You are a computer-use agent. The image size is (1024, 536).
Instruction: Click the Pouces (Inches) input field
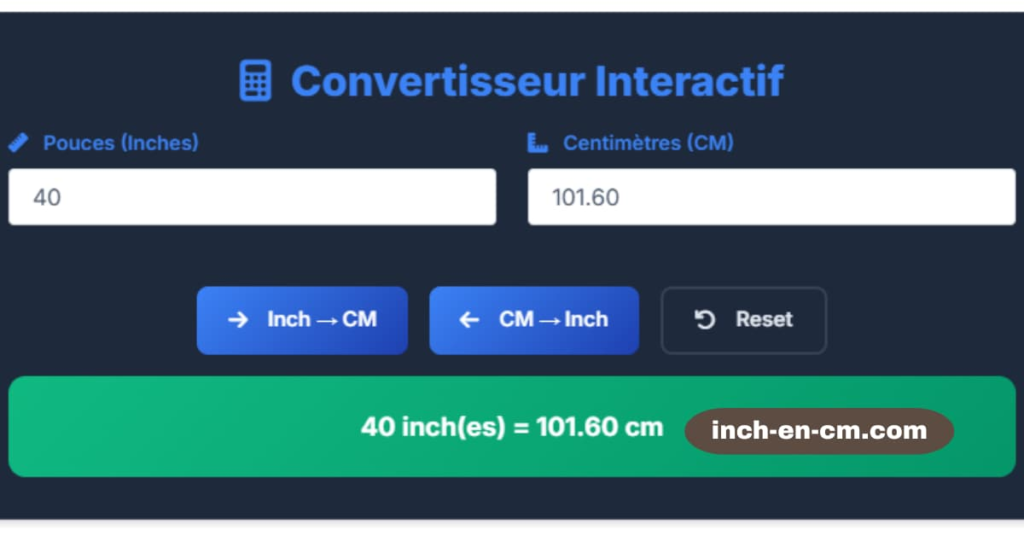252,197
